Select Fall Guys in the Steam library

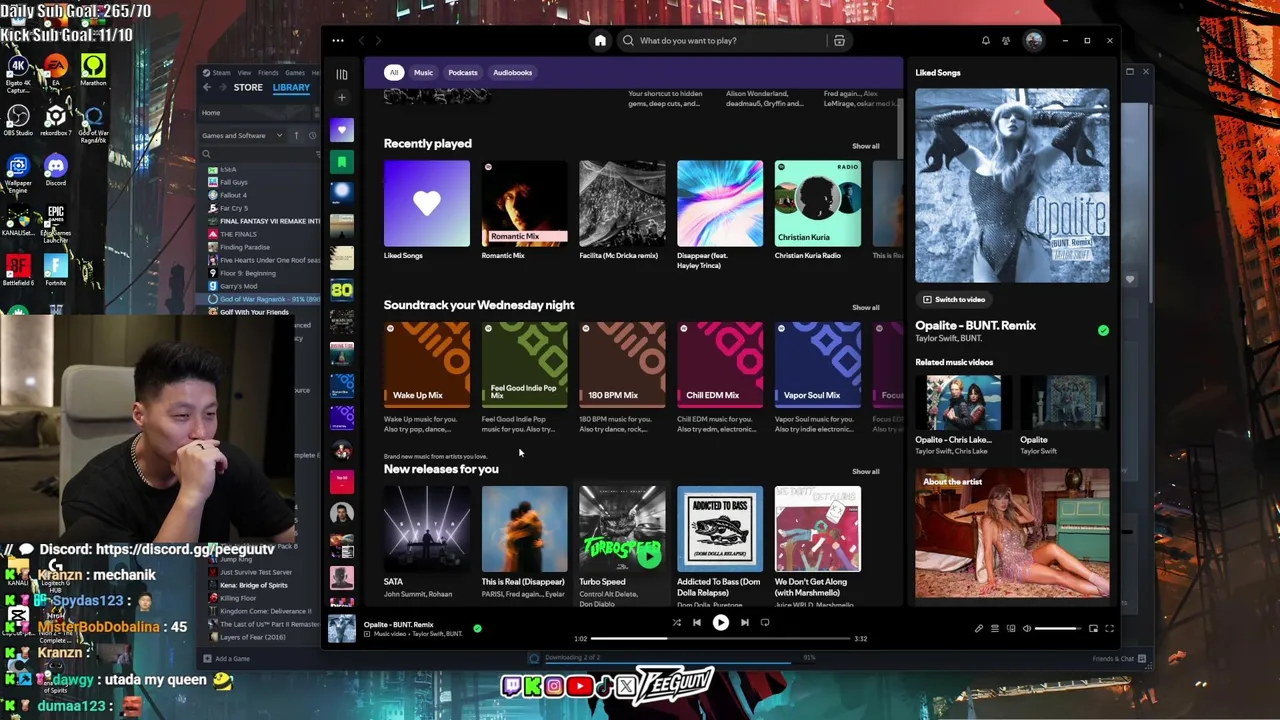click(233, 182)
